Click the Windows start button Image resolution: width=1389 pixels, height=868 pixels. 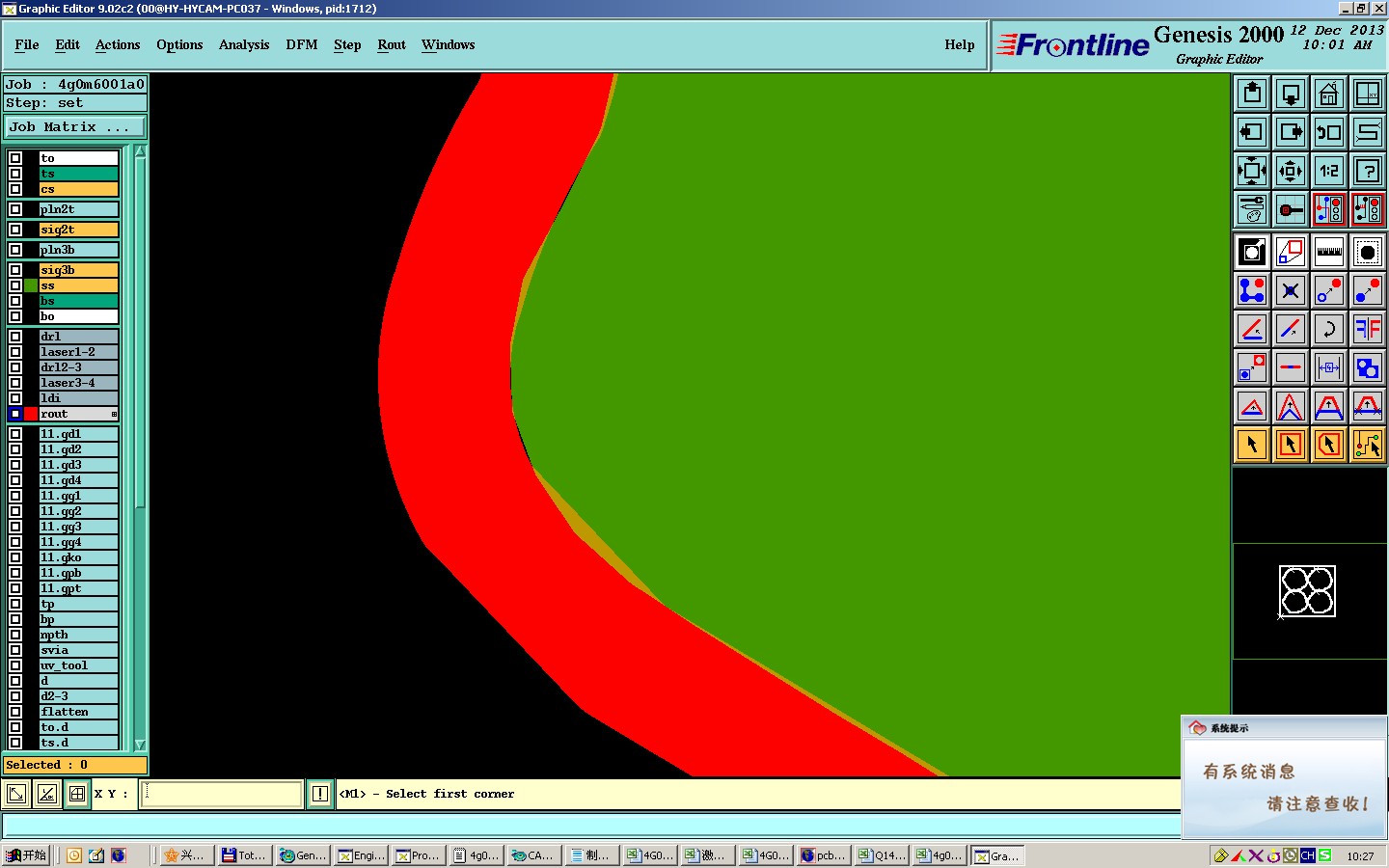click(x=26, y=855)
